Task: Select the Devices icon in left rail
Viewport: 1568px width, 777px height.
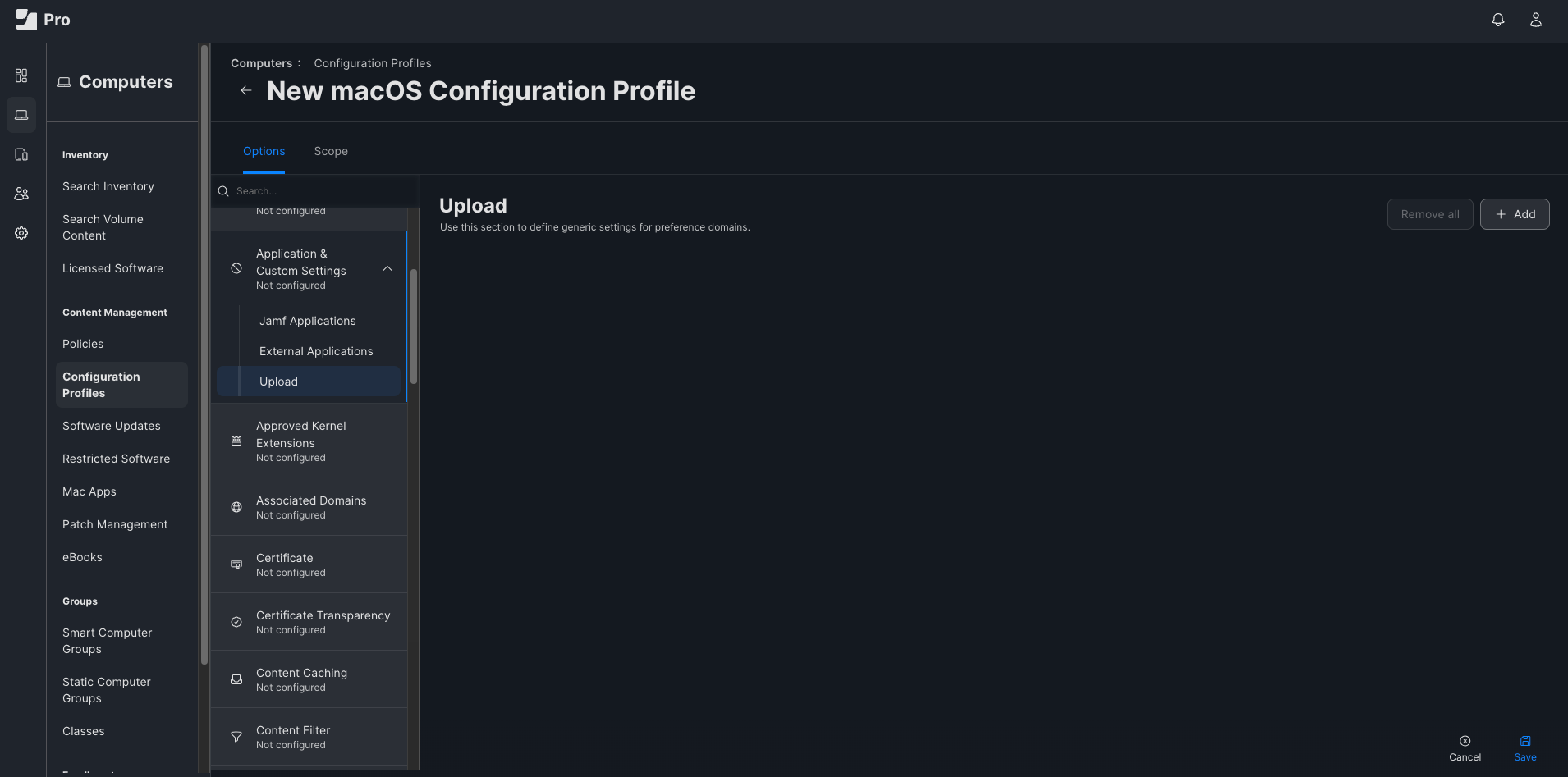Action: (x=21, y=154)
